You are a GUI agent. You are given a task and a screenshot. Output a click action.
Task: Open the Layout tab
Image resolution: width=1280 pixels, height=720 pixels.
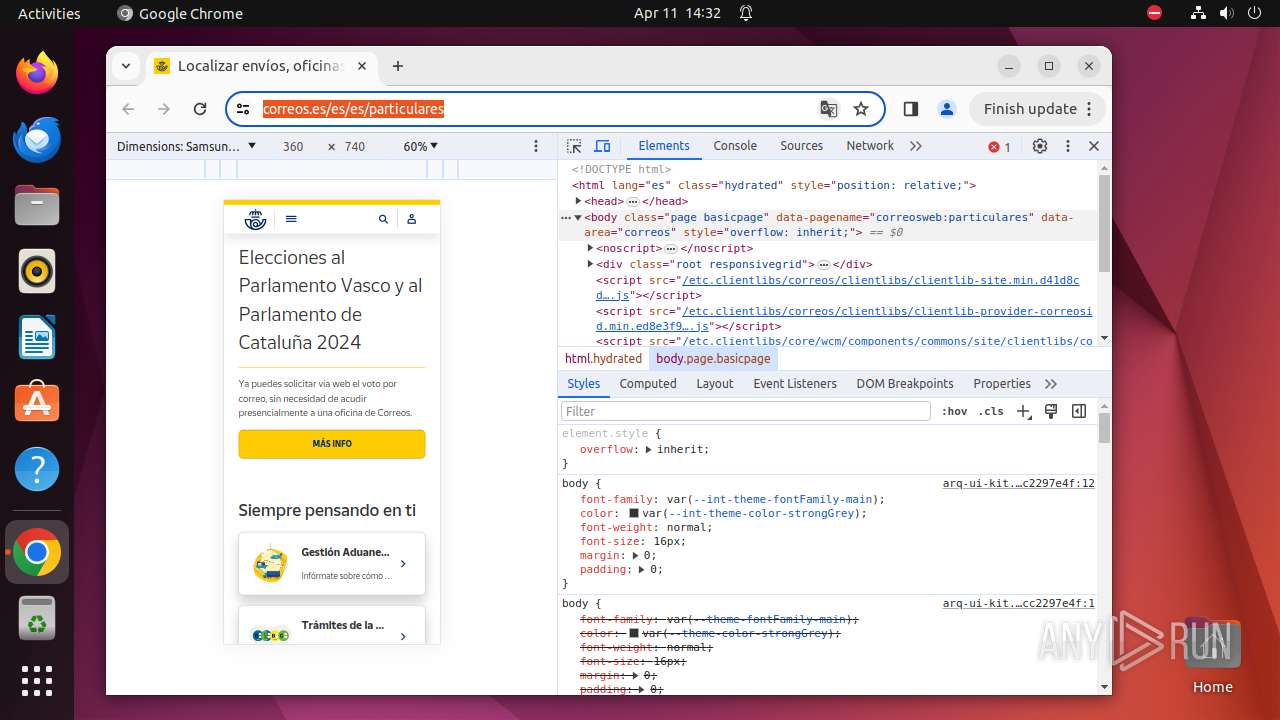pos(715,384)
